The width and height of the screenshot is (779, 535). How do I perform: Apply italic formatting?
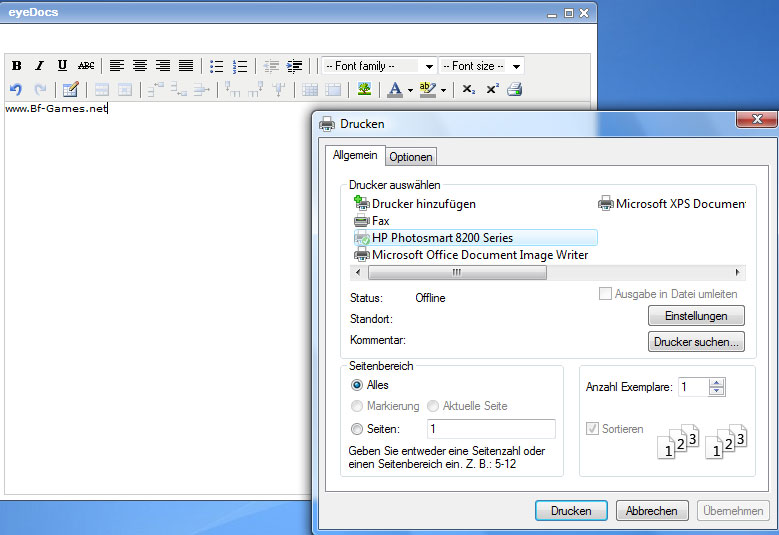[x=39, y=66]
